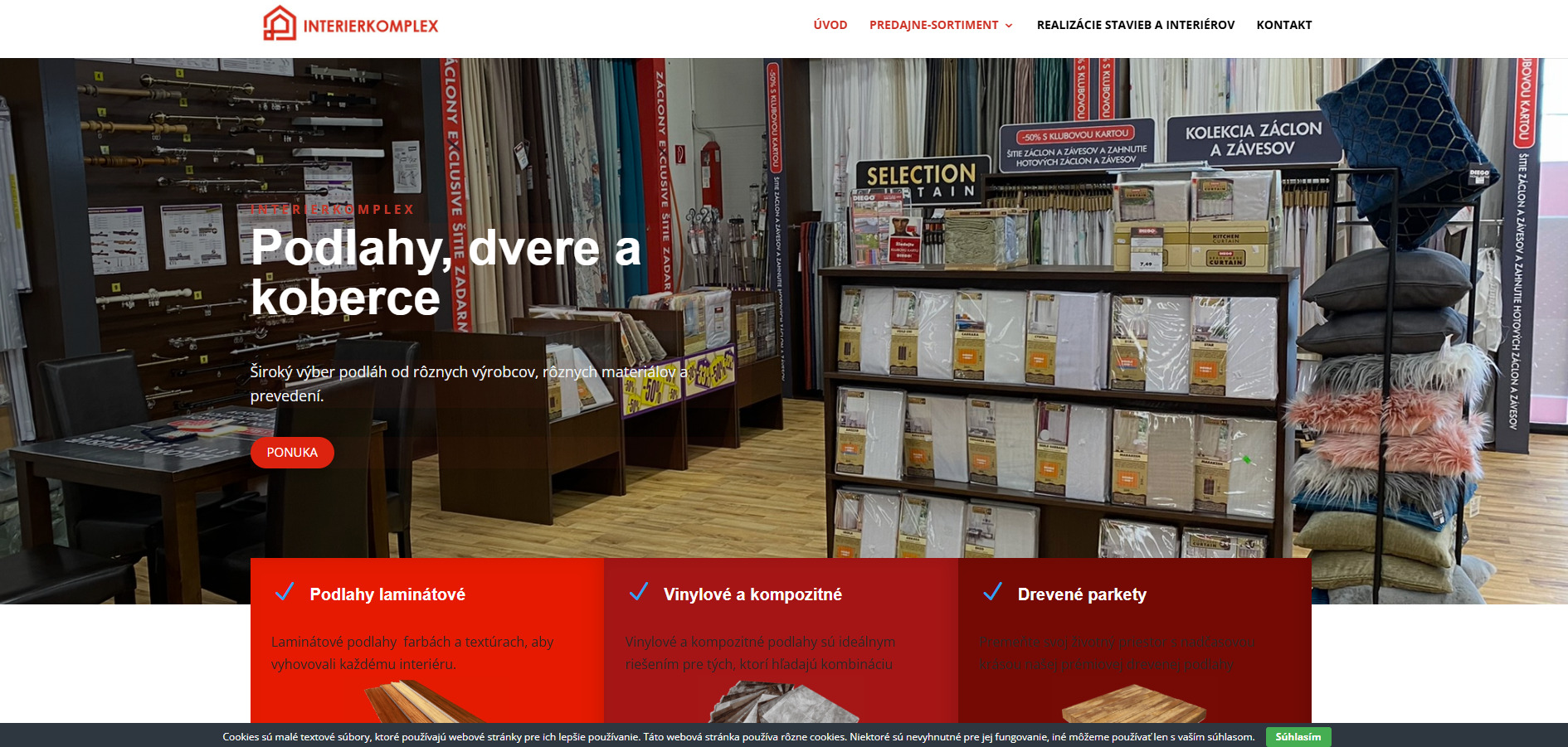
Task: Open the PREDAJNE-SORTIMENT menu item
Action: [933, 25]
